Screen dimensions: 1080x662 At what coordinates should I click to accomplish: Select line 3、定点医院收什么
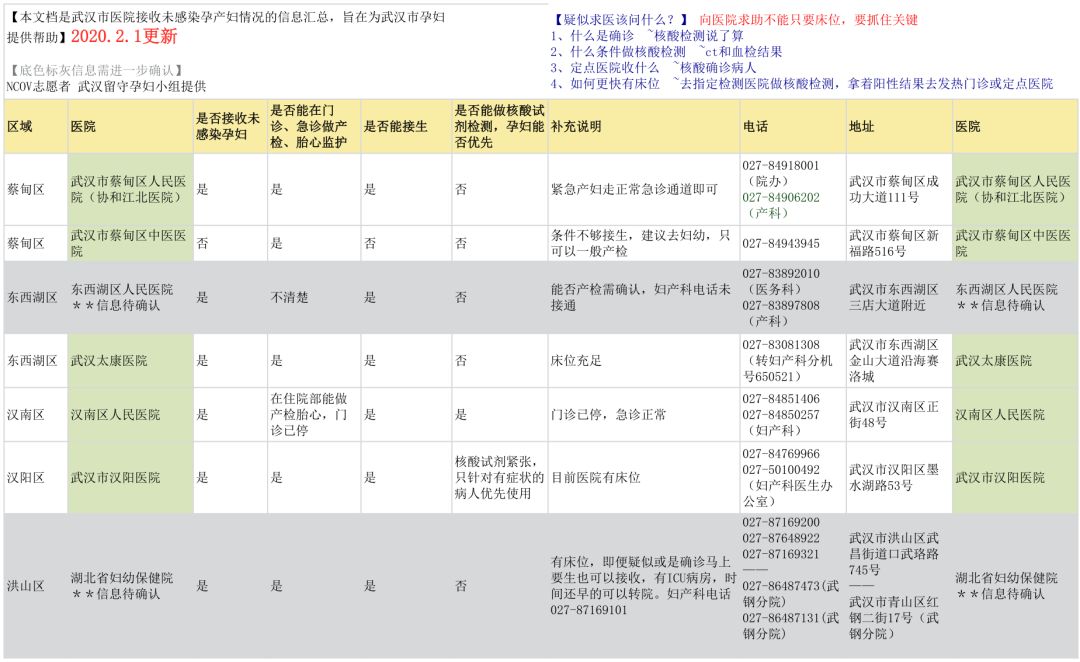[653, 68]
